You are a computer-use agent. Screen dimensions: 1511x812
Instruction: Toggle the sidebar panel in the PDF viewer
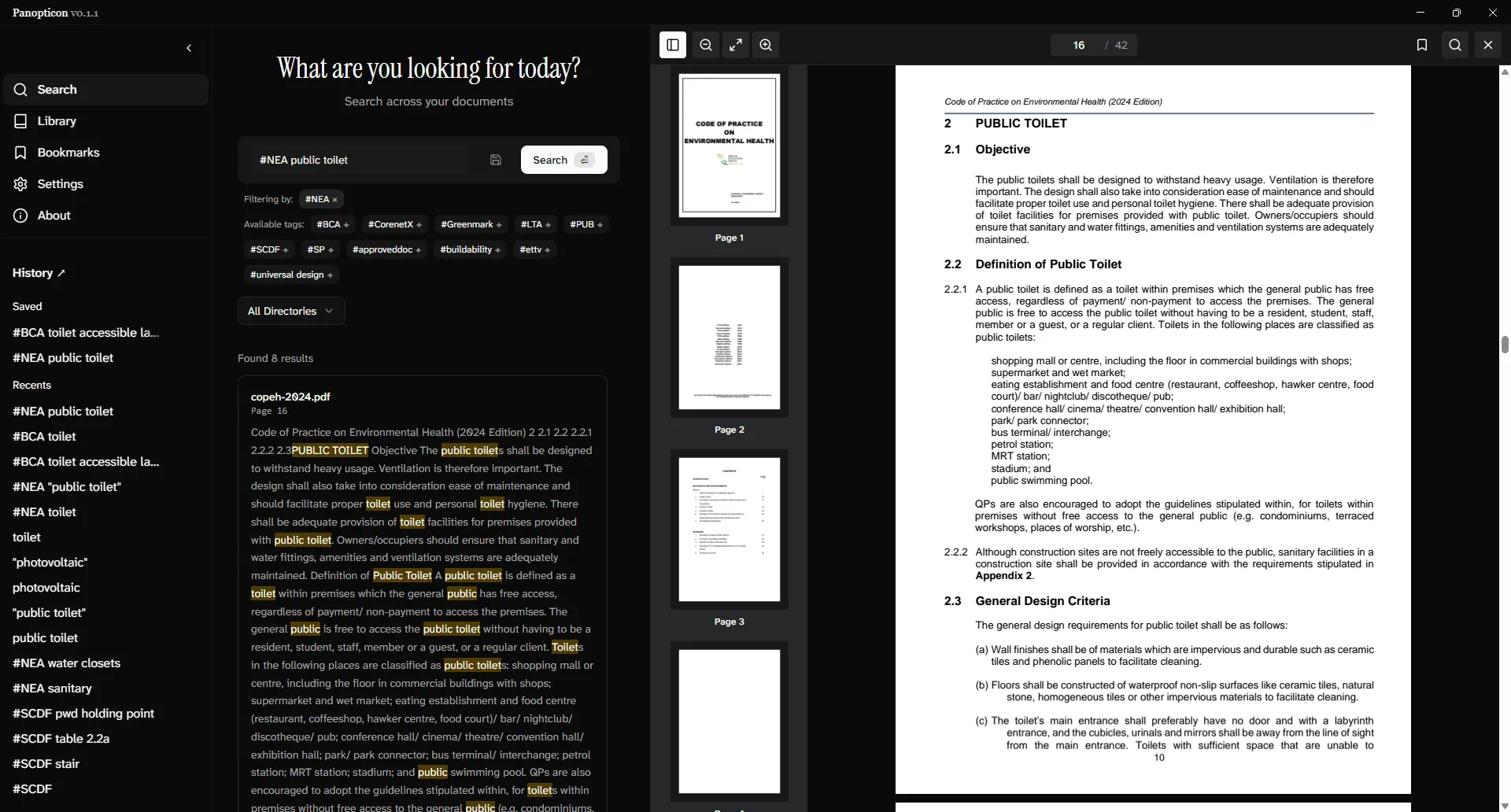(673, 45)
